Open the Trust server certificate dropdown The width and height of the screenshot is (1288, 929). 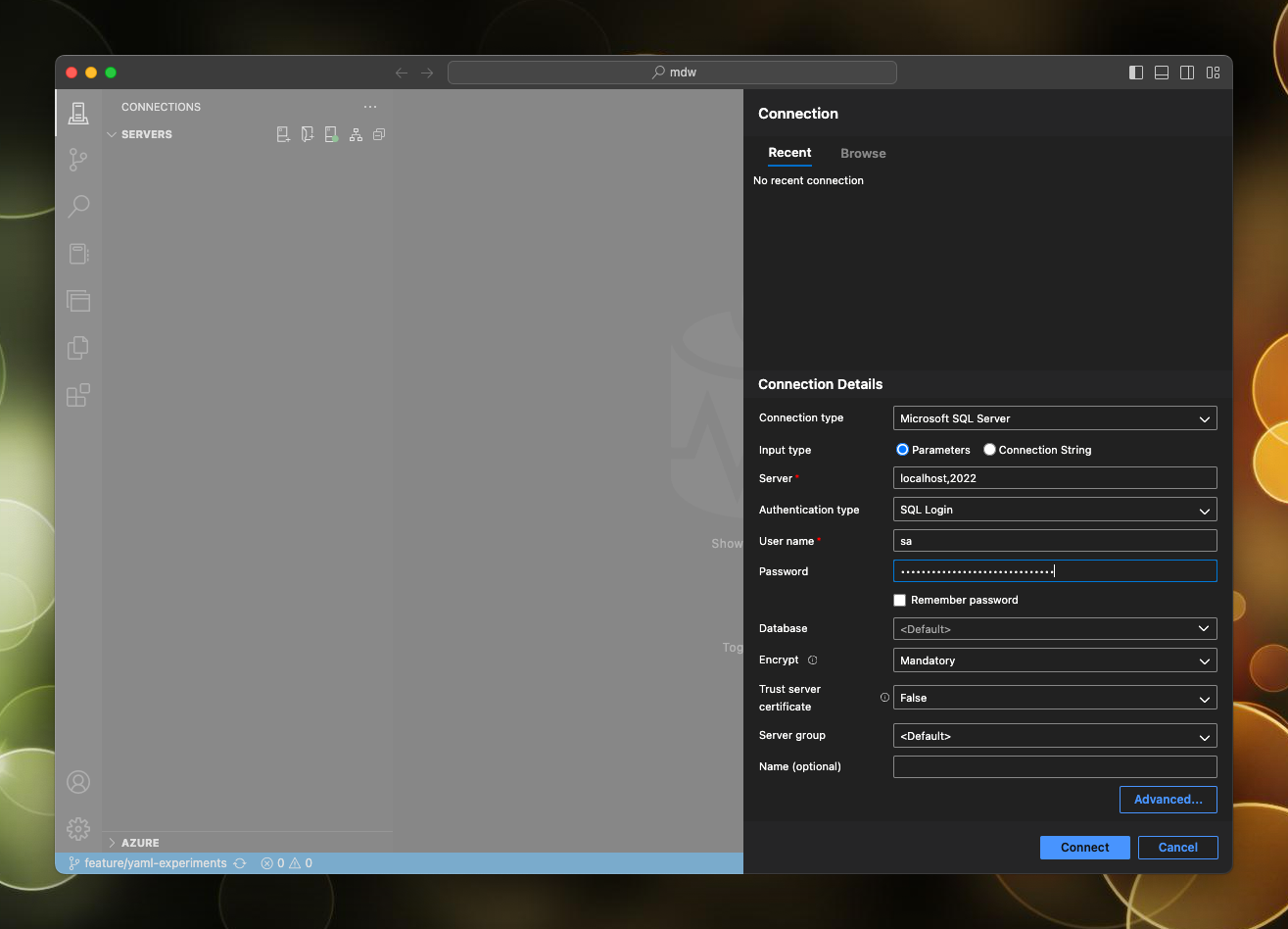coord(1055,698)
